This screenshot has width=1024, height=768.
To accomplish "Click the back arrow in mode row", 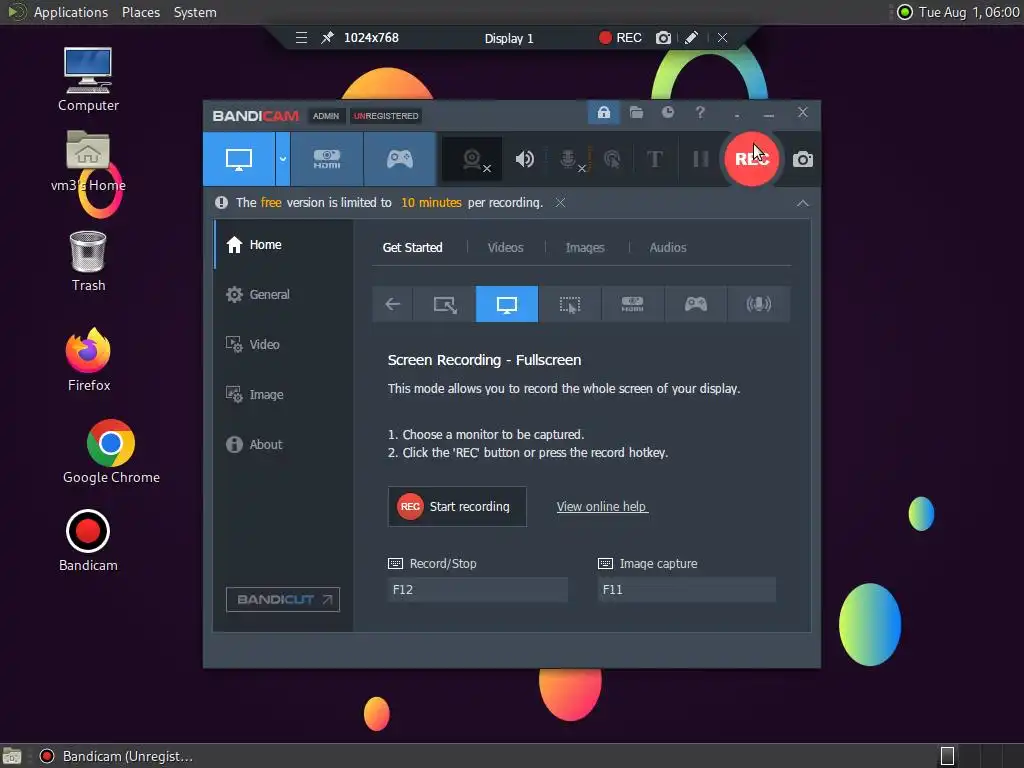I will click(392, 304).
